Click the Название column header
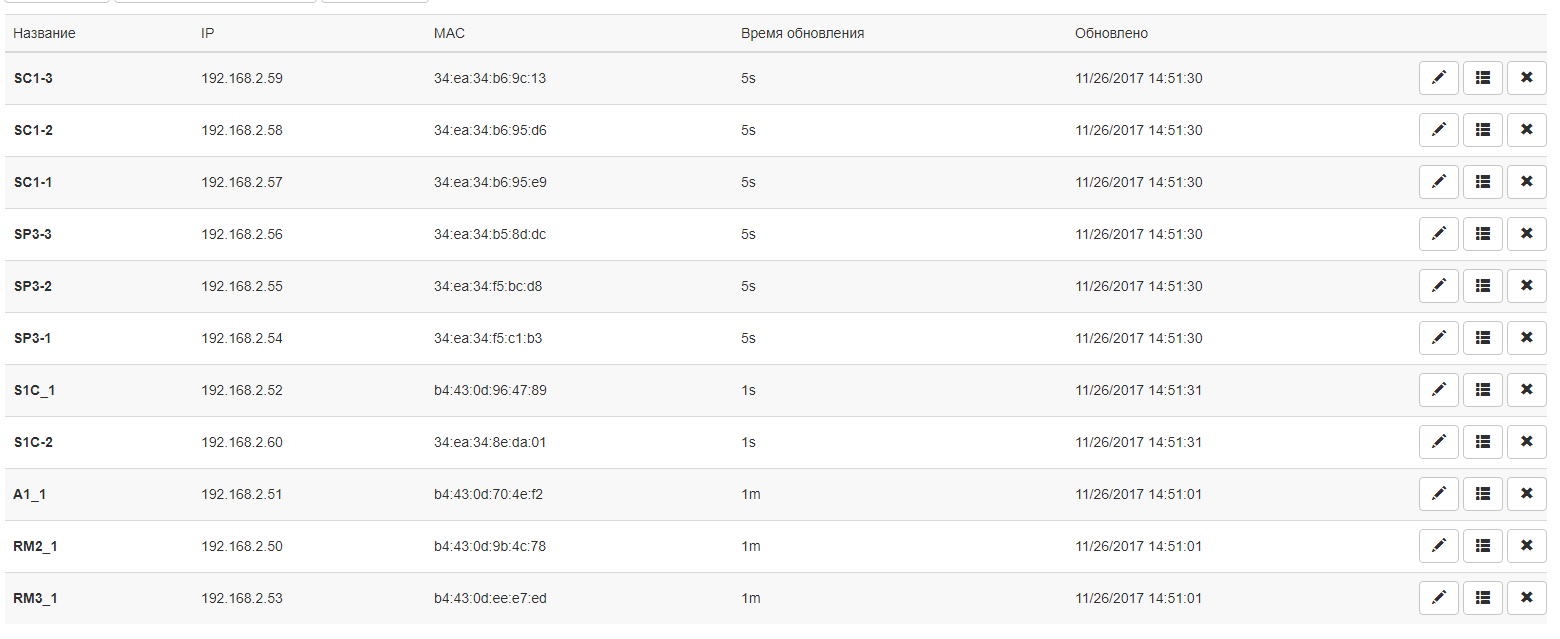Image resolution: width=1560 pixels, height=639 pixels. pyautogui.click(x=44, y=34)
